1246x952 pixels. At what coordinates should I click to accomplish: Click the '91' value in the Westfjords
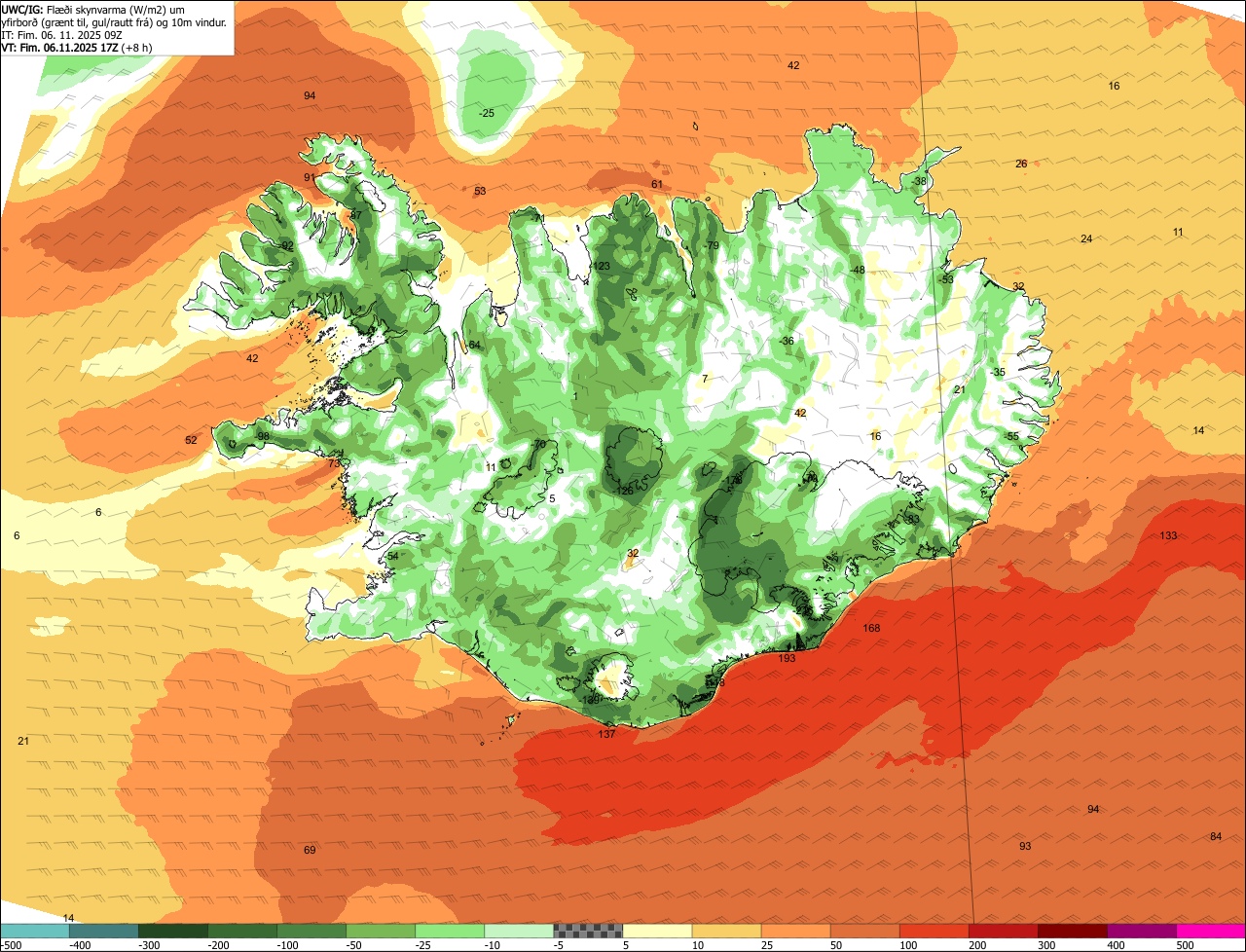(x=310, y=178)
